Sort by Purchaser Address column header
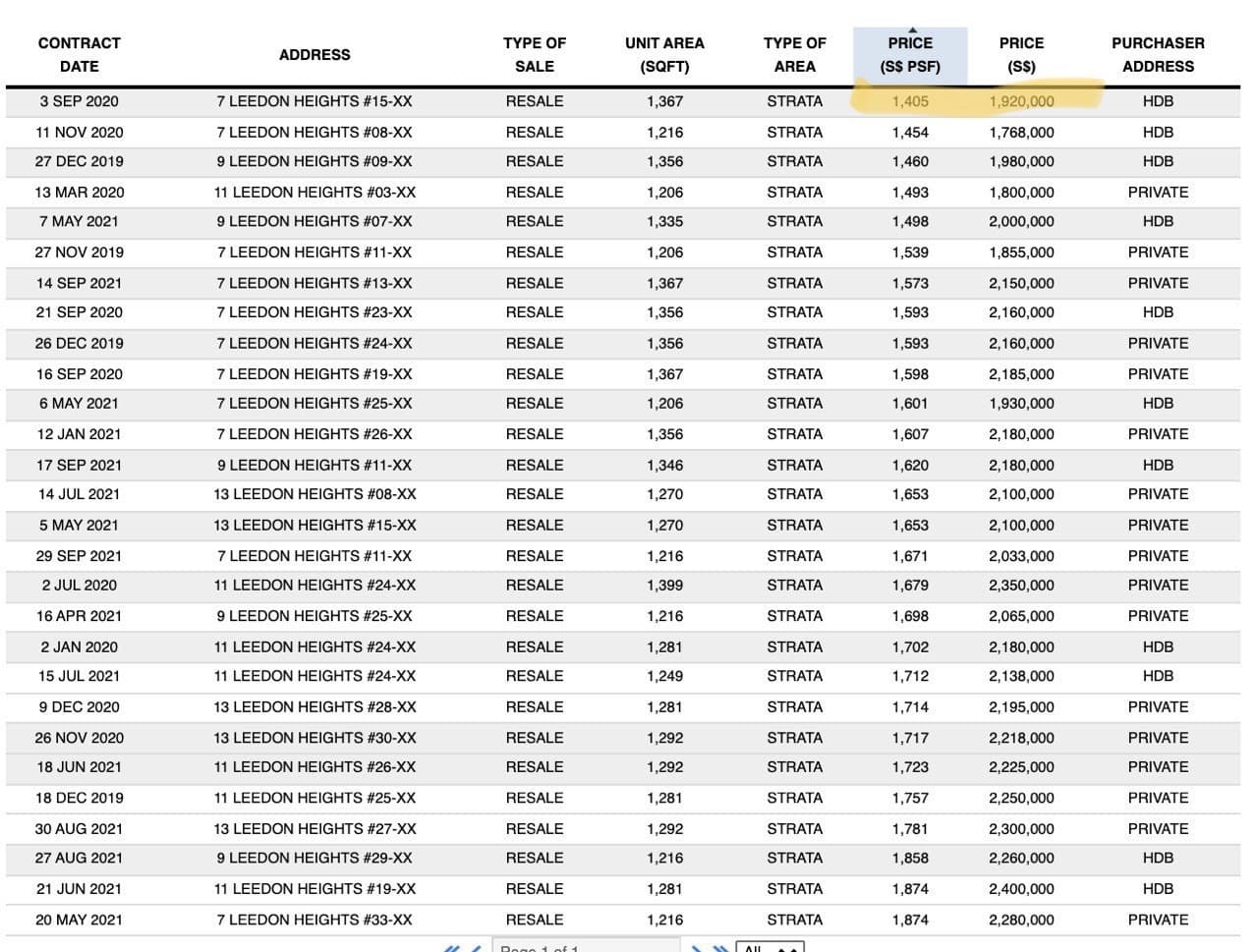 coord(1158,55)
